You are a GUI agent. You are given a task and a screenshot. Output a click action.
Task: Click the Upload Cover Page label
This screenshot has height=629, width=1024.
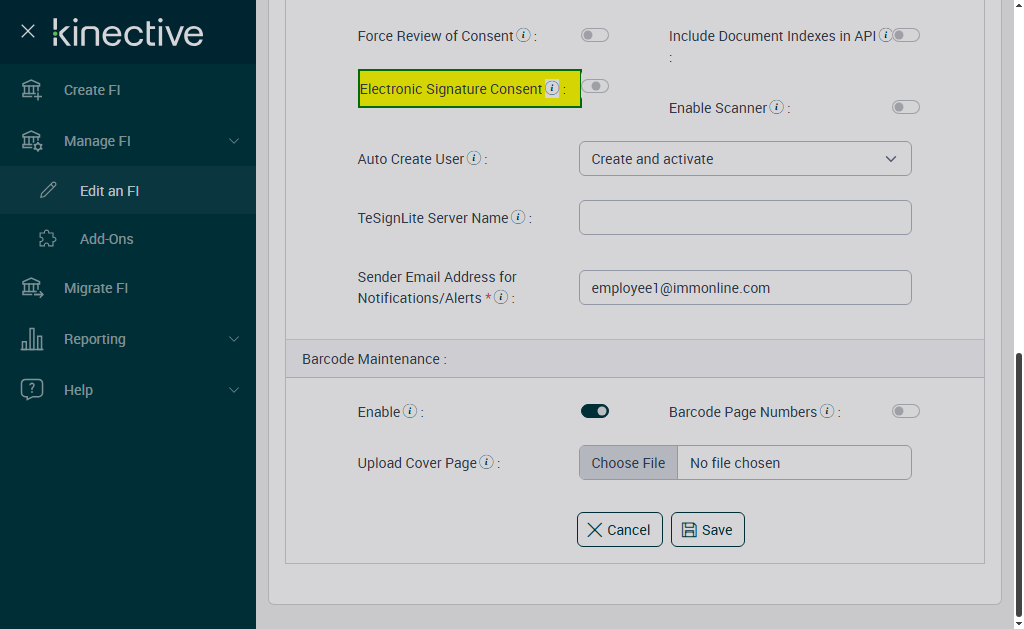(417, 463)
